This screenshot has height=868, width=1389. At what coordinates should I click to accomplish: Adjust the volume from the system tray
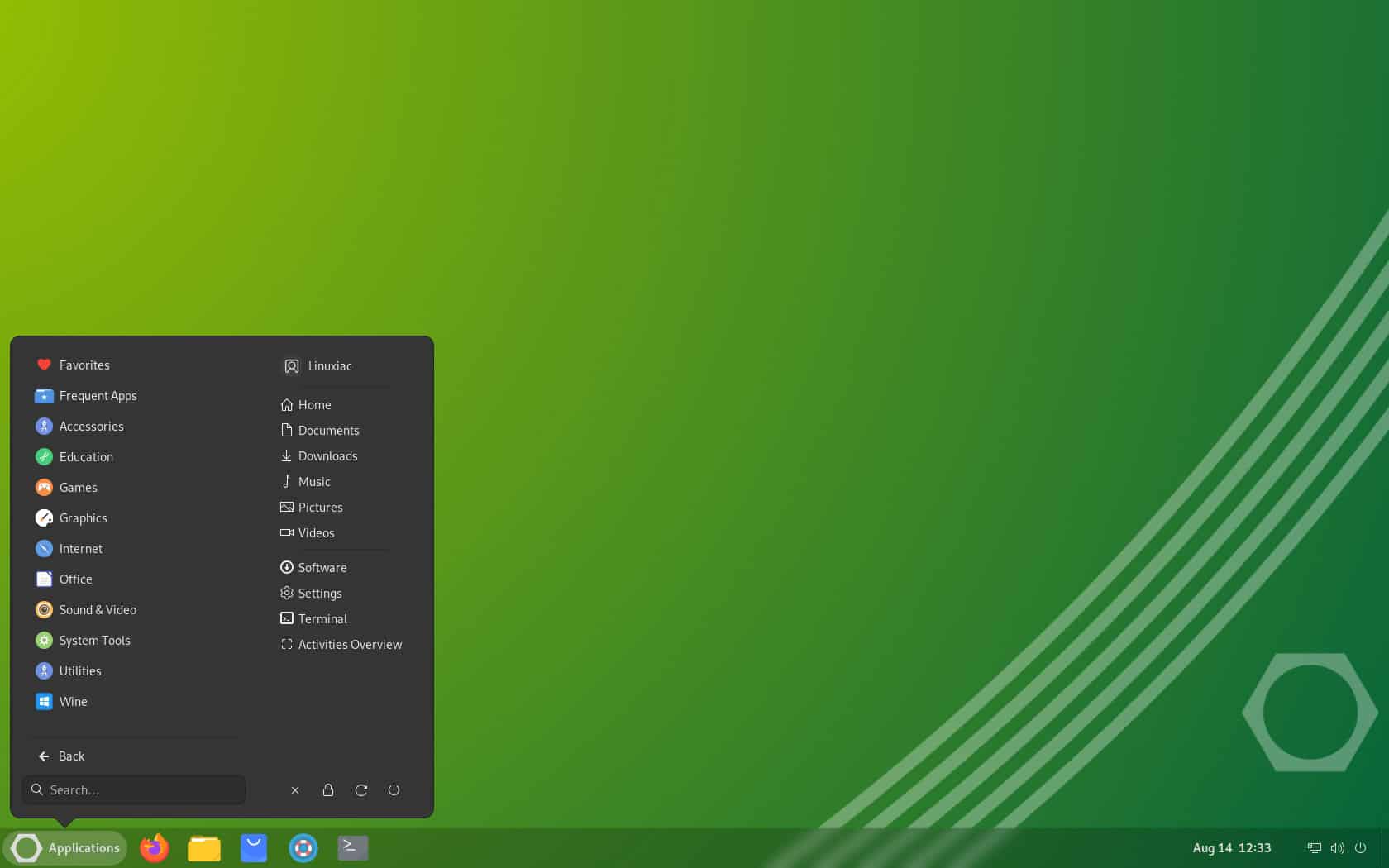(1337, 847)
